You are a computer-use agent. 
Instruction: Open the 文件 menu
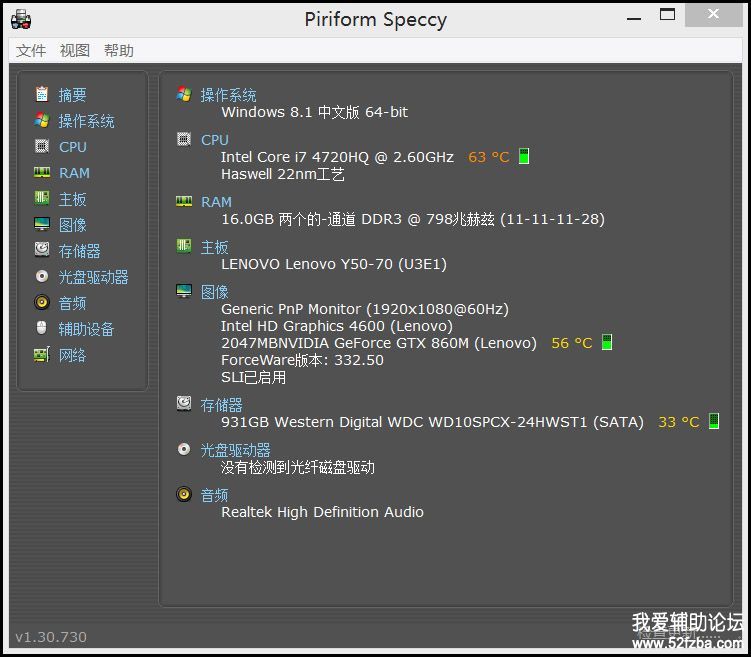click(x=31, y=50)
